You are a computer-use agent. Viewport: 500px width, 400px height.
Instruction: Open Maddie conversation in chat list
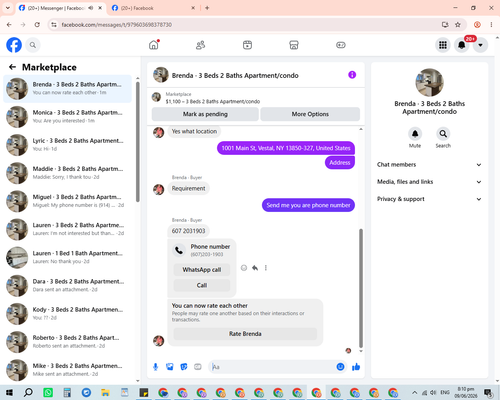click(x=68, y=173)
